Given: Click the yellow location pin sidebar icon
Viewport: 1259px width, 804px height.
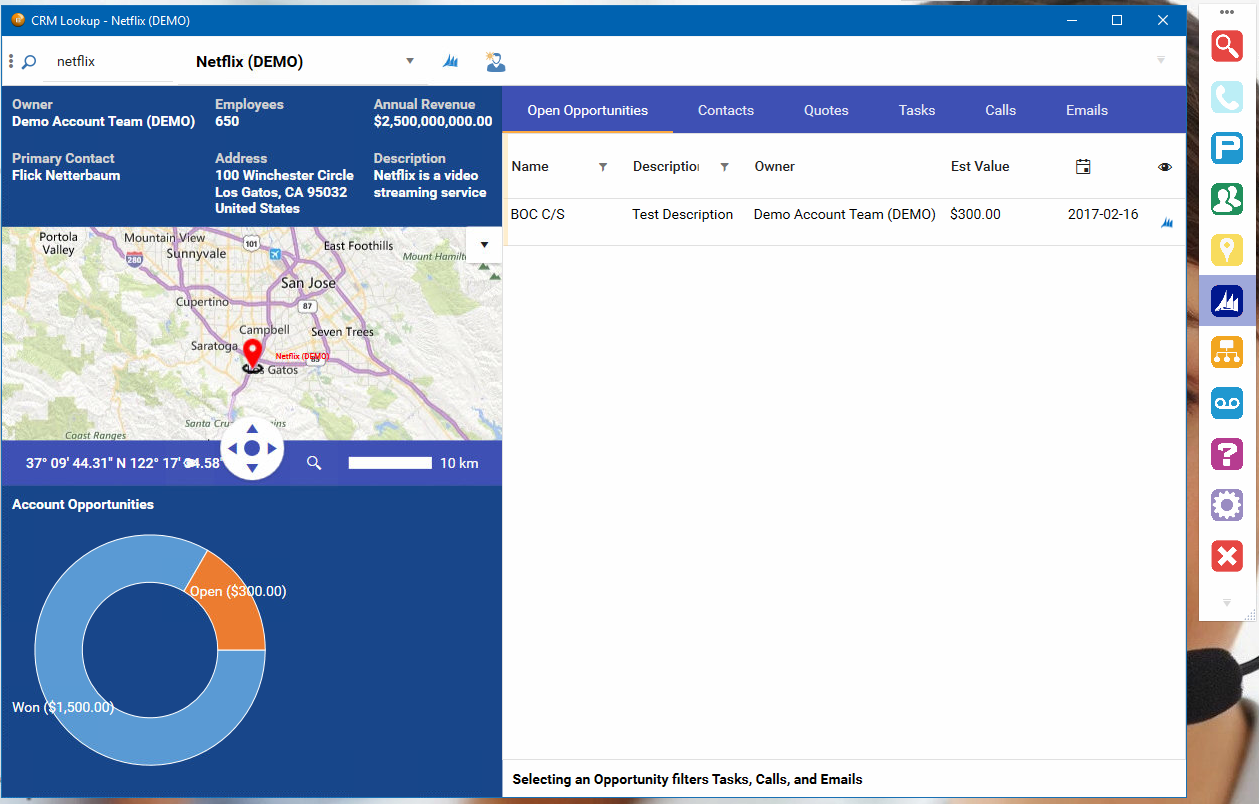Looking at the screenshot, I should (1227, 250).
